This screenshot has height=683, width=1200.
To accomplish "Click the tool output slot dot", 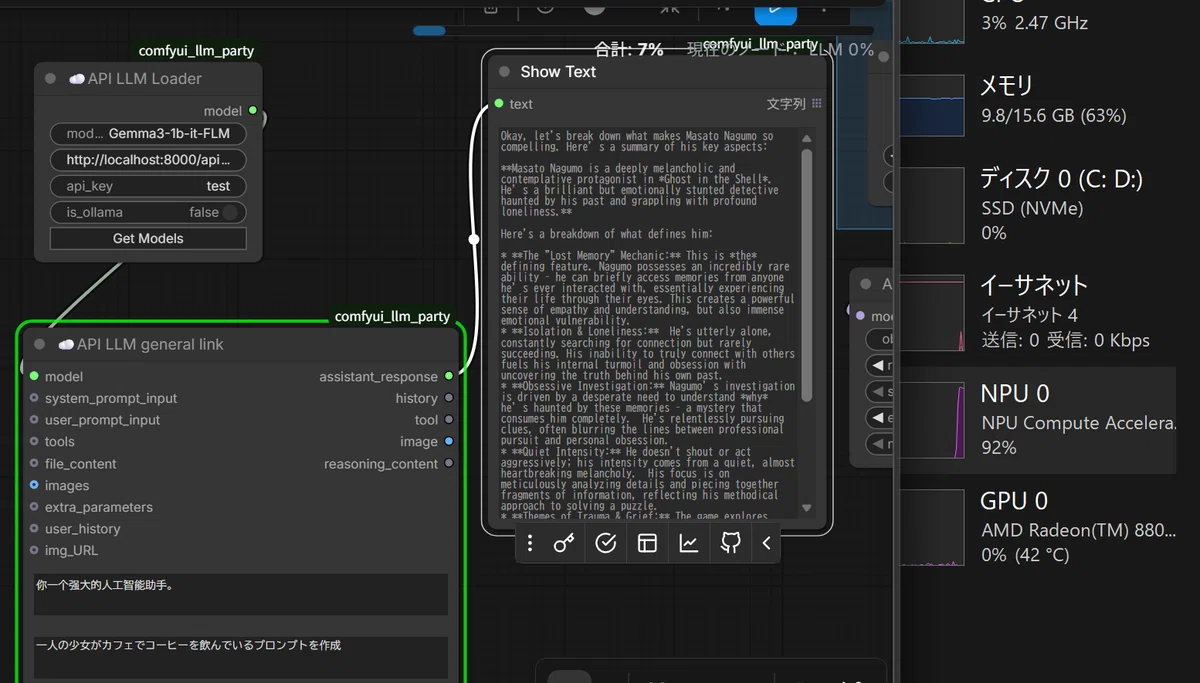I will pos(449,420).
